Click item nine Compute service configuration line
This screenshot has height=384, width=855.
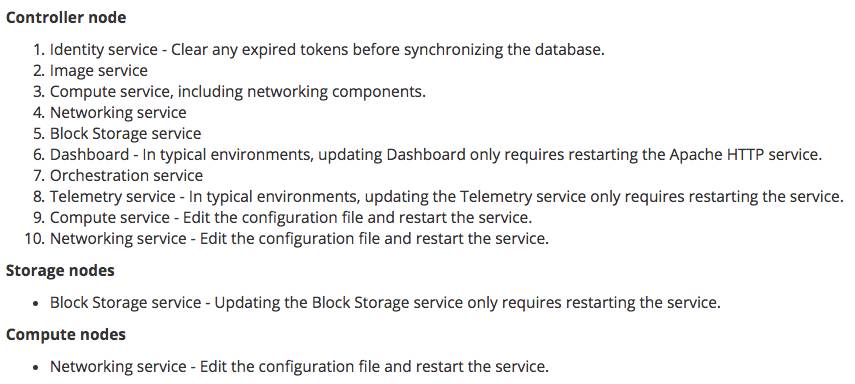pos(291,218)
